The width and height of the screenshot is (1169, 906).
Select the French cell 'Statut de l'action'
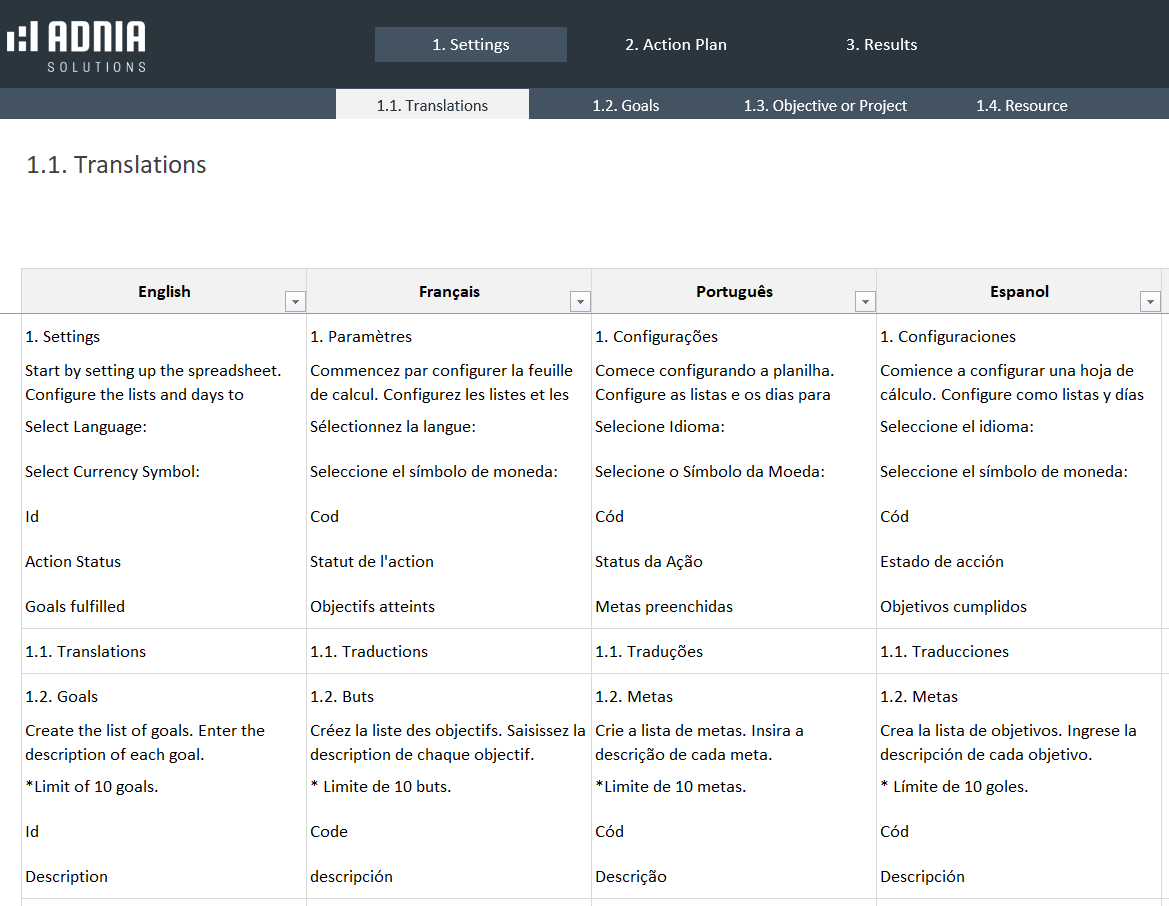(372, 562)
